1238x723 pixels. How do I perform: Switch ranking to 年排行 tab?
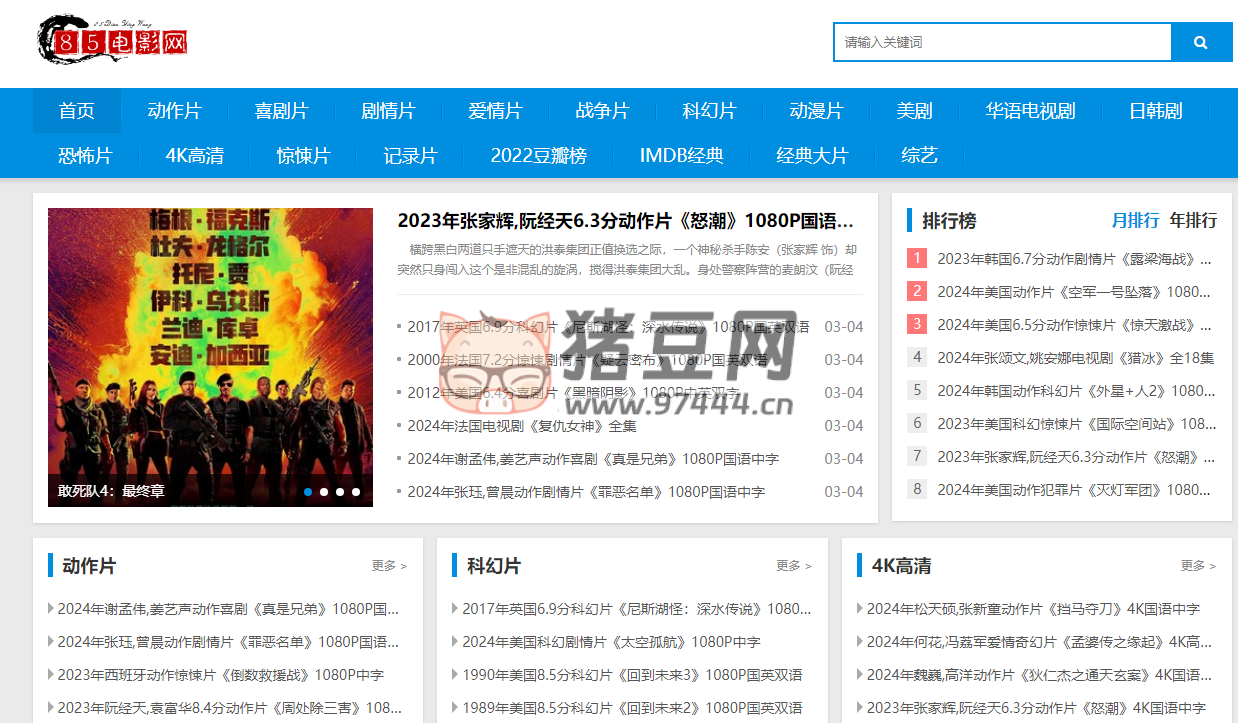click(1193, 220)
